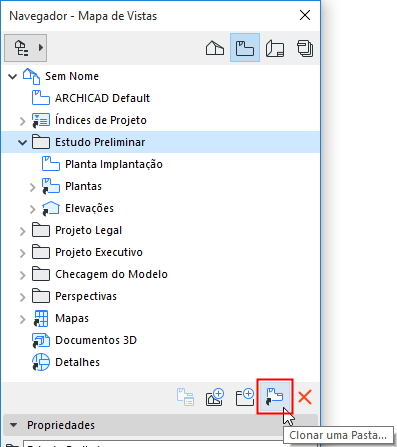Image resolution: width=397 pixels, height=447 pixels.
Task: Select Checagem do Modelo folder
Action: (x=111, y=274)
